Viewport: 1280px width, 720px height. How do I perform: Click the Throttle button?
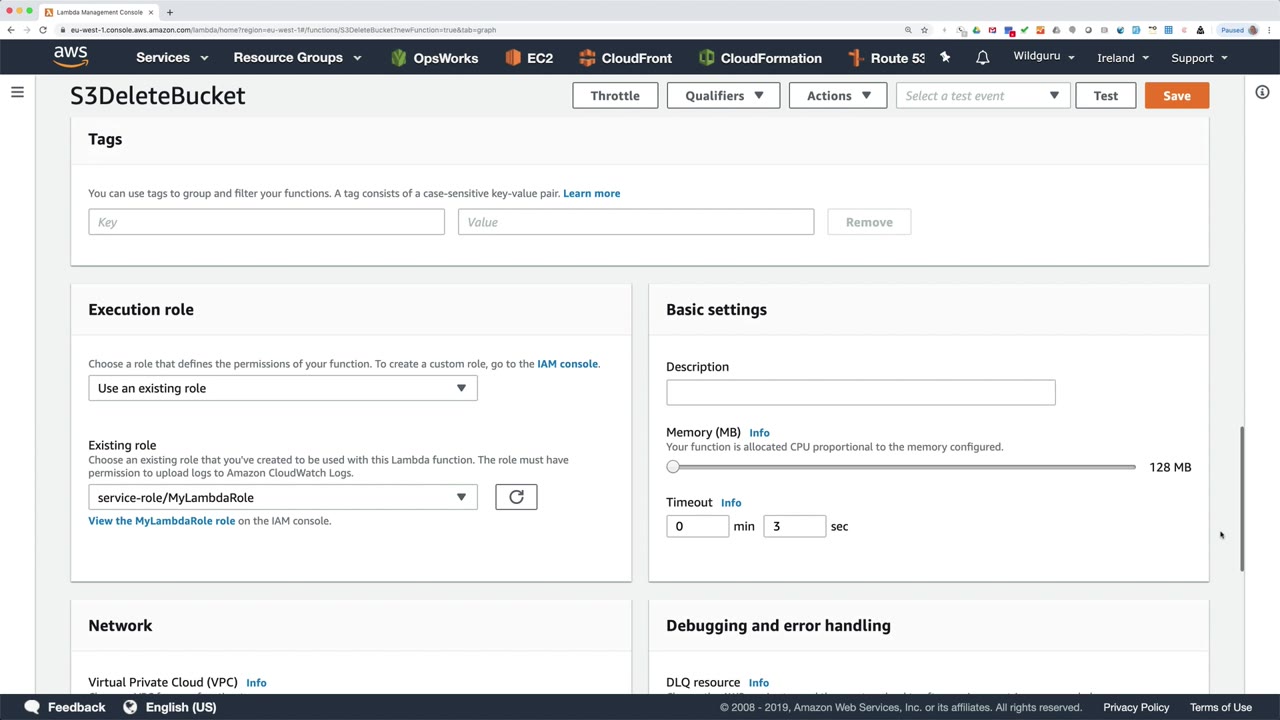pyautogui.click(x=615, y=96)
